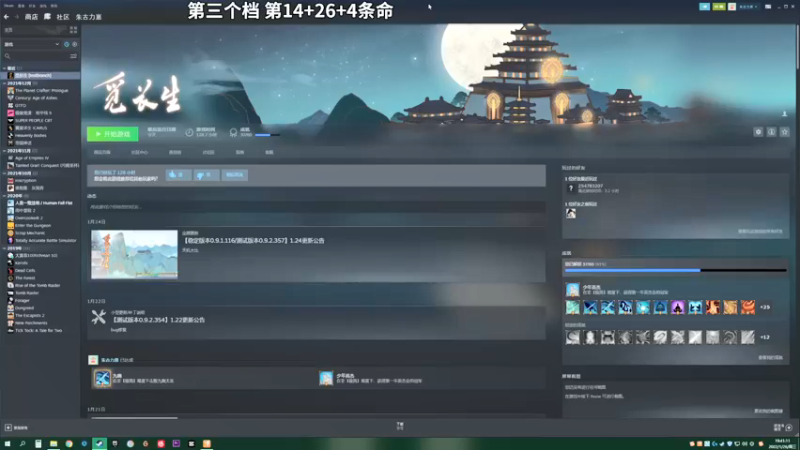This screenshot has height=450, width=800.
Task: Click the small achievement progress bar under banner
Action: (x=267, y=135)
